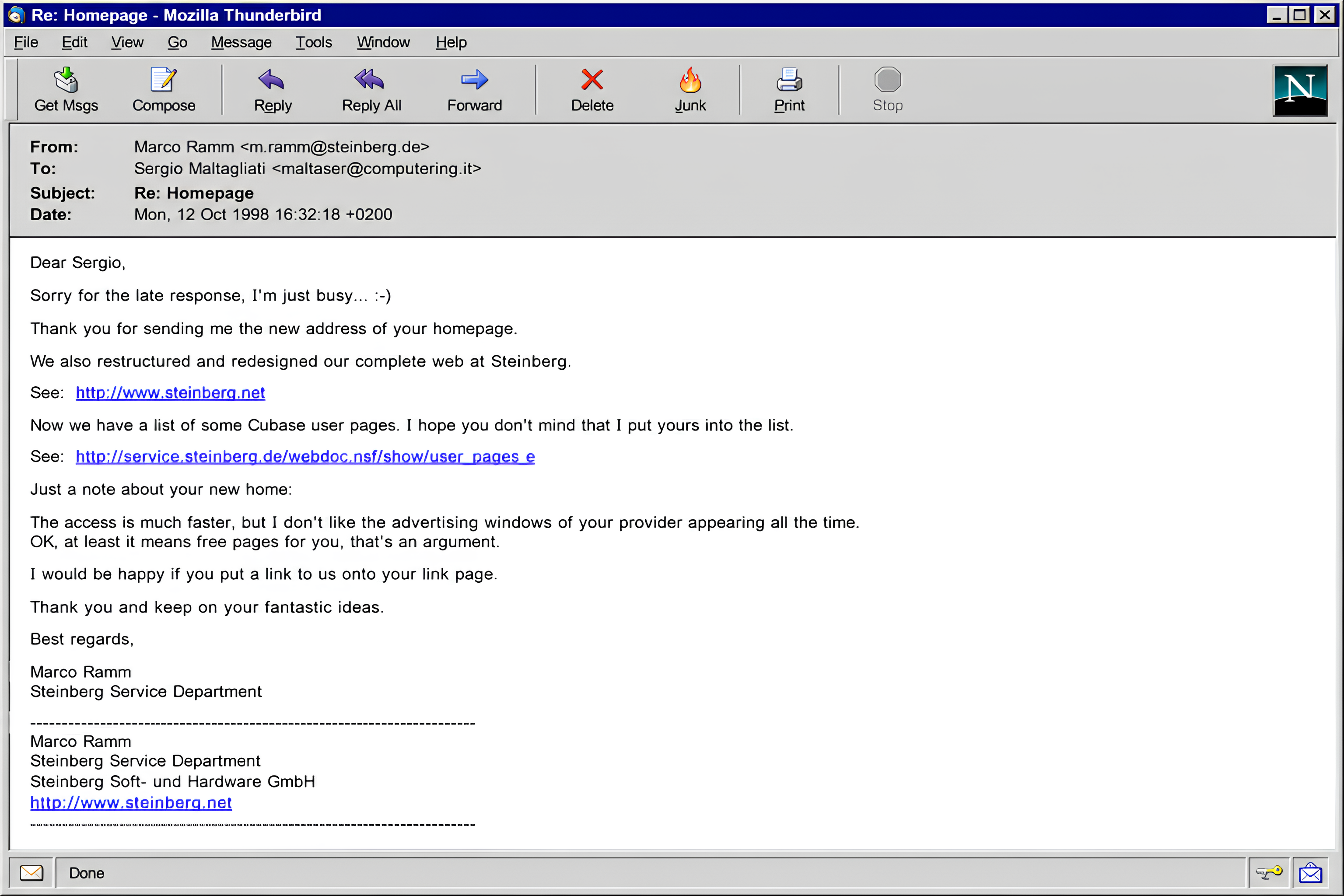
Task: Open the Window menu
Action: point(383,42)
